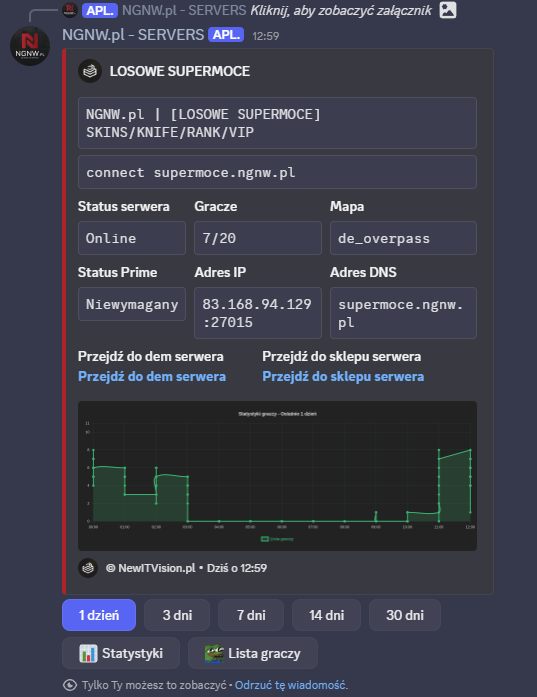Open the player statistics chart image
537x697 pixels.
coord(277,476)
